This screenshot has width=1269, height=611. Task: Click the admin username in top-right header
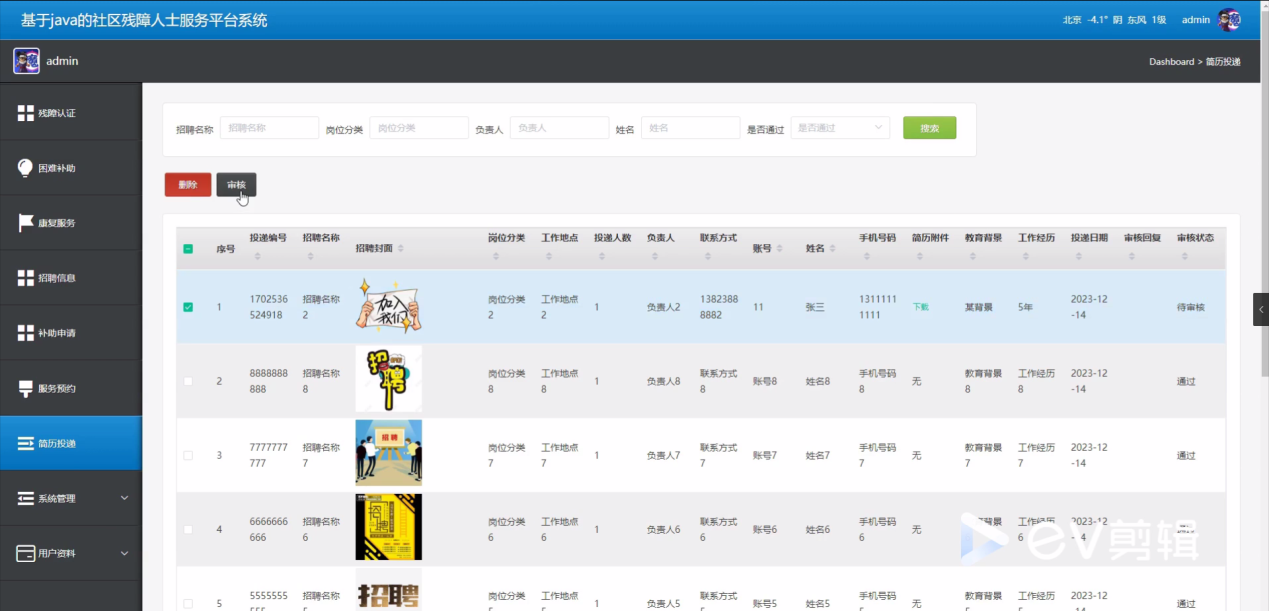(1196, 20)
